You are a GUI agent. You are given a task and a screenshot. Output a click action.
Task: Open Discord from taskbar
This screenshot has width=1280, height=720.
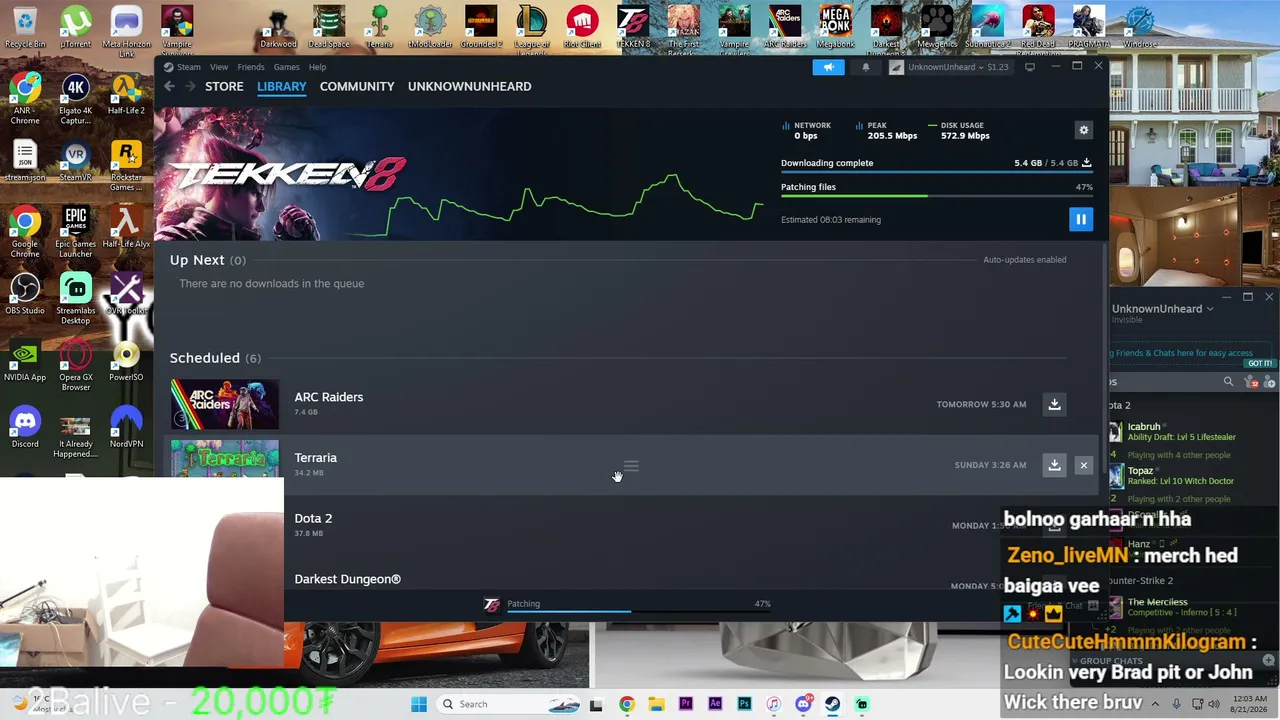(x=803, y=704)
